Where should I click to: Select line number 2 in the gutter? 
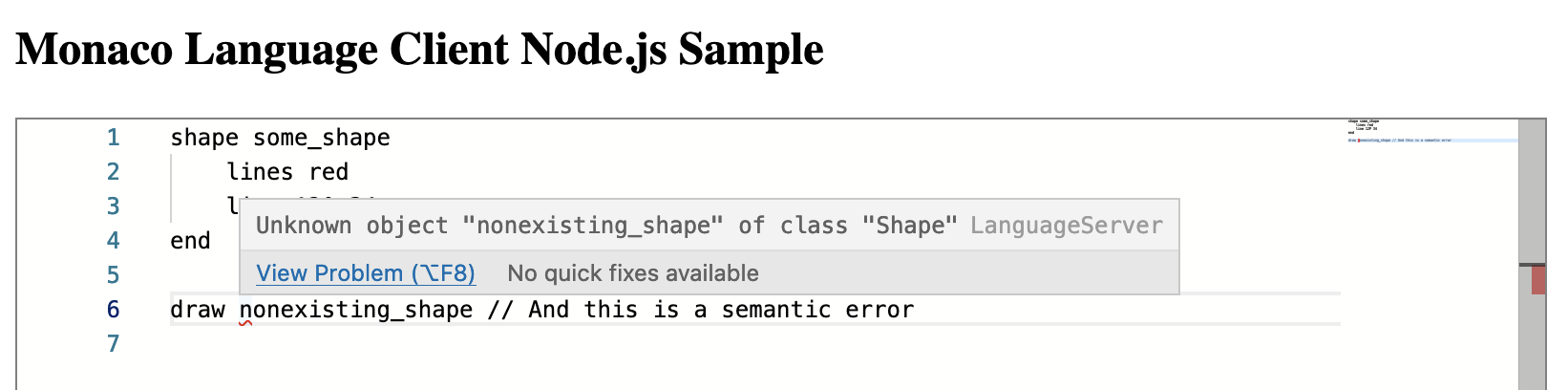pos(114,172)
